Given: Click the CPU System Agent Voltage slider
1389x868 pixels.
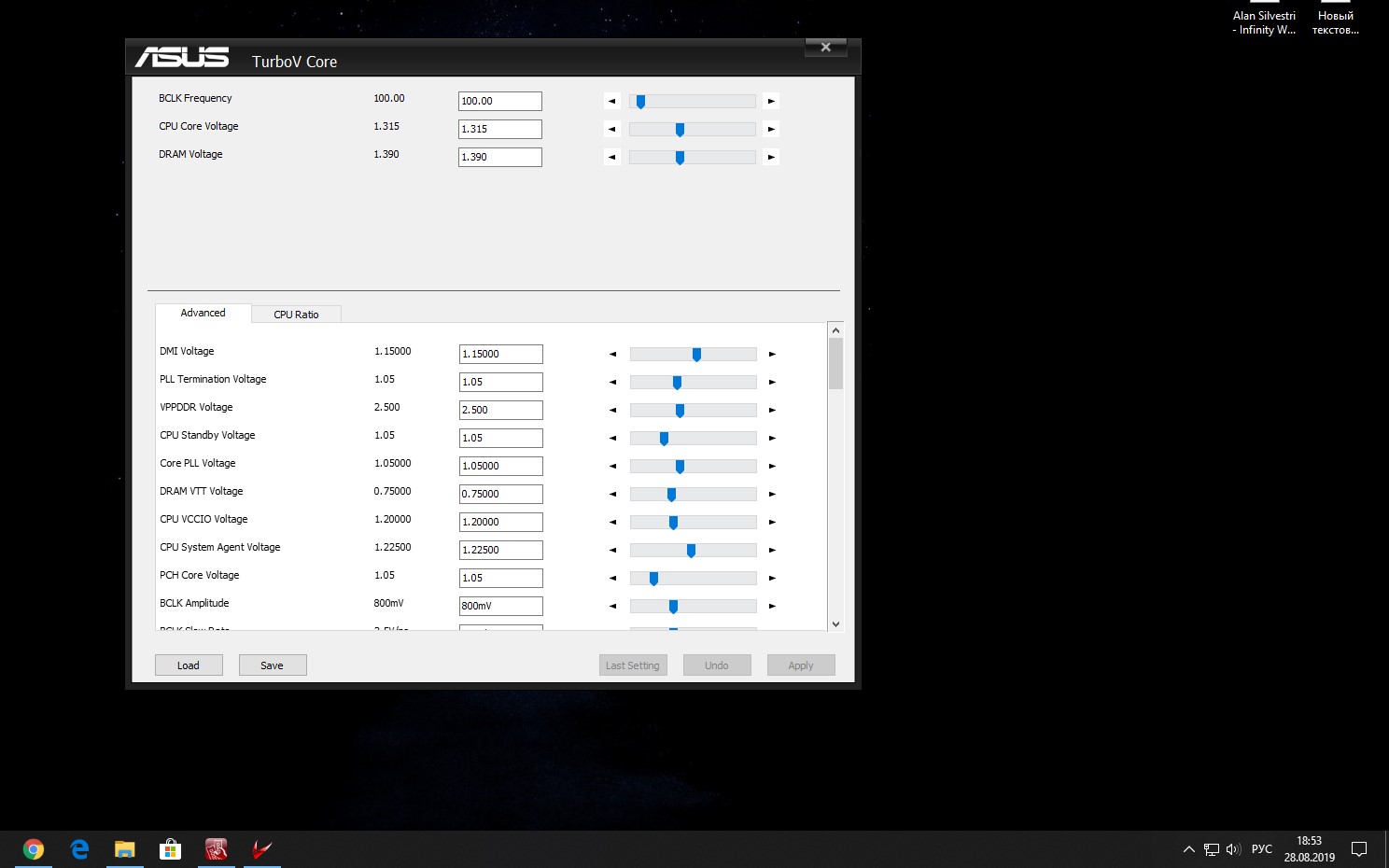Looking at the screenshot, I should [694, 550].
